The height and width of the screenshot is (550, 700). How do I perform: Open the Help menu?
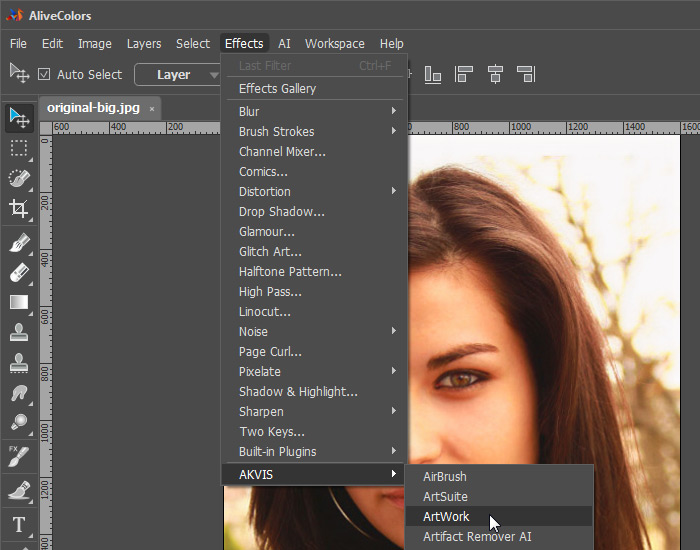point(392,43)
